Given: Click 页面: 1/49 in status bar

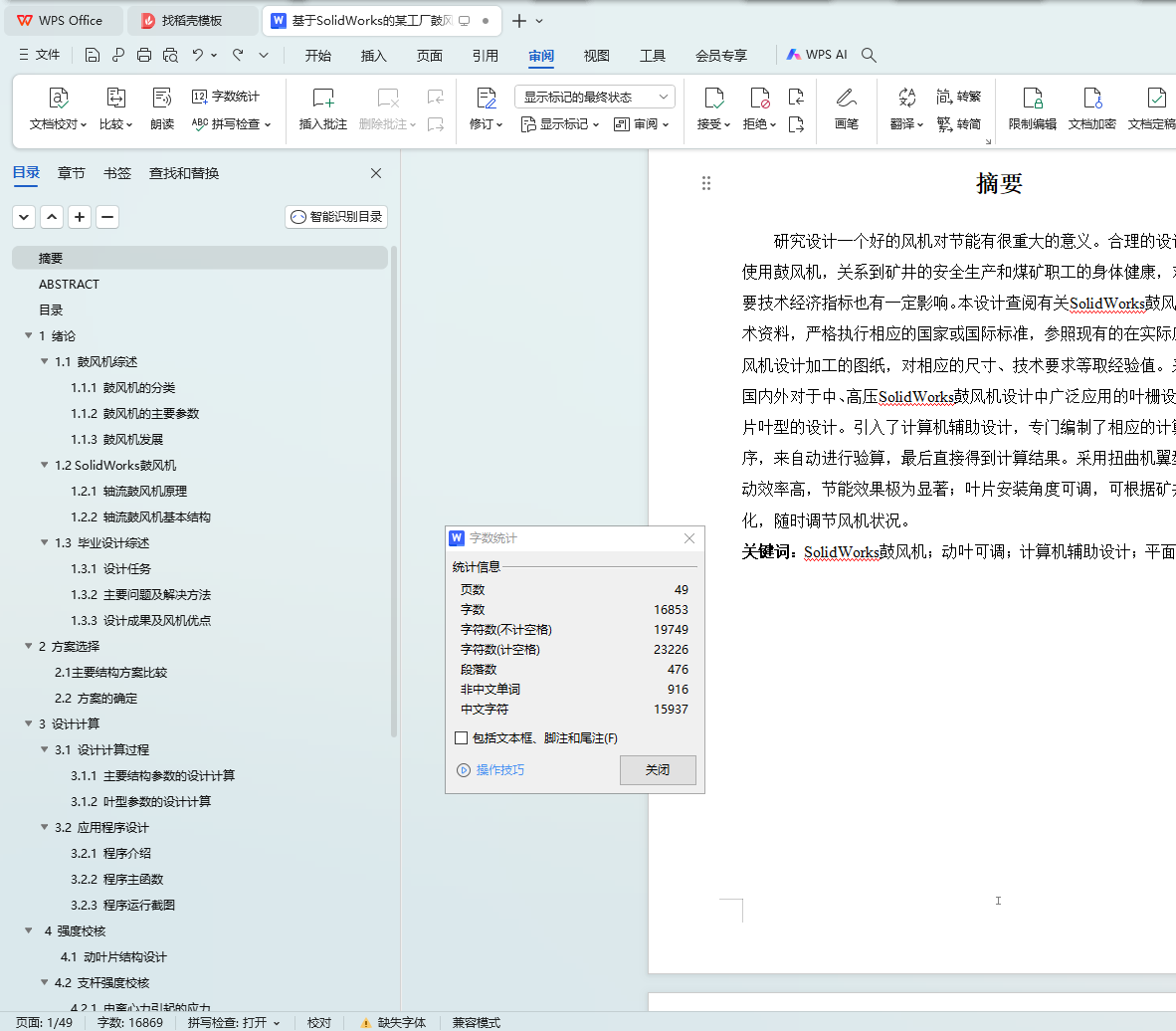Looking at the screenshot, I should pyautogui.click(x=44, y=1023).
